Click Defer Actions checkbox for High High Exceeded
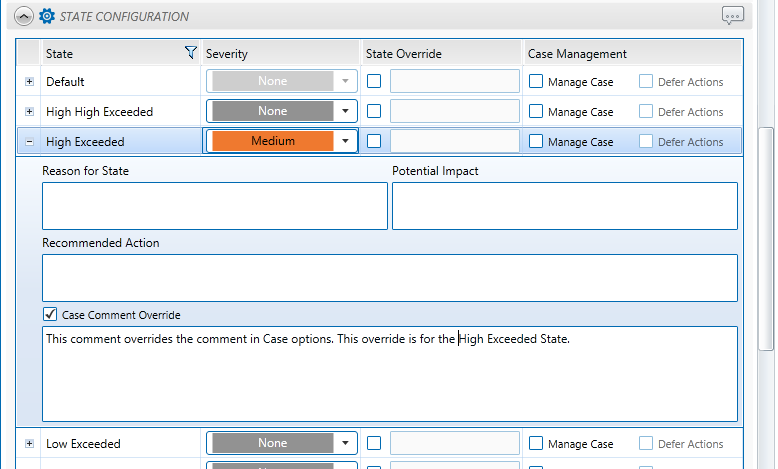 click(646, 111)
